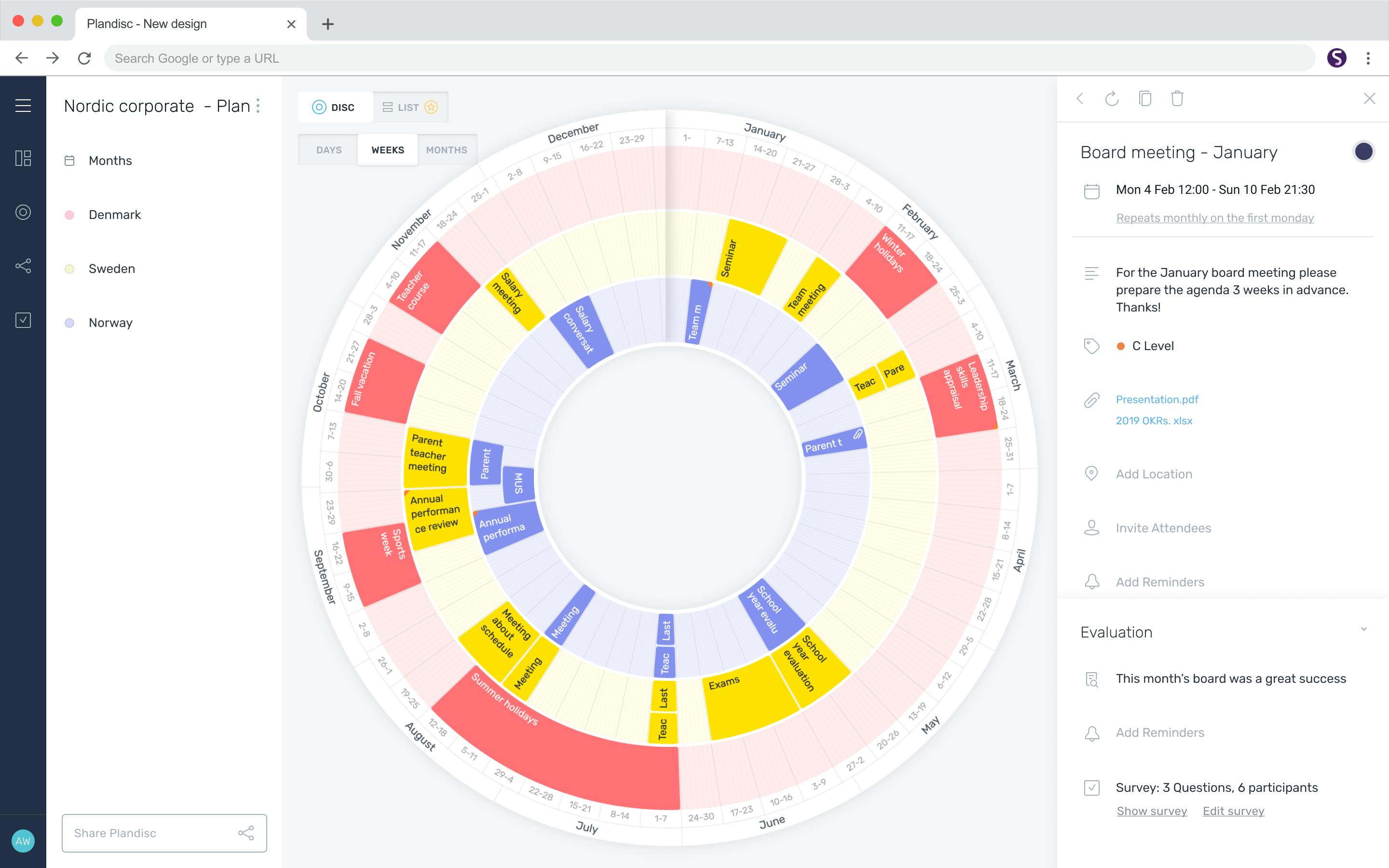The width and height of the screenshot is (1389, 868).
Task: Click the survey checkbox icon in Evaluation
Action: point(1092,787)
